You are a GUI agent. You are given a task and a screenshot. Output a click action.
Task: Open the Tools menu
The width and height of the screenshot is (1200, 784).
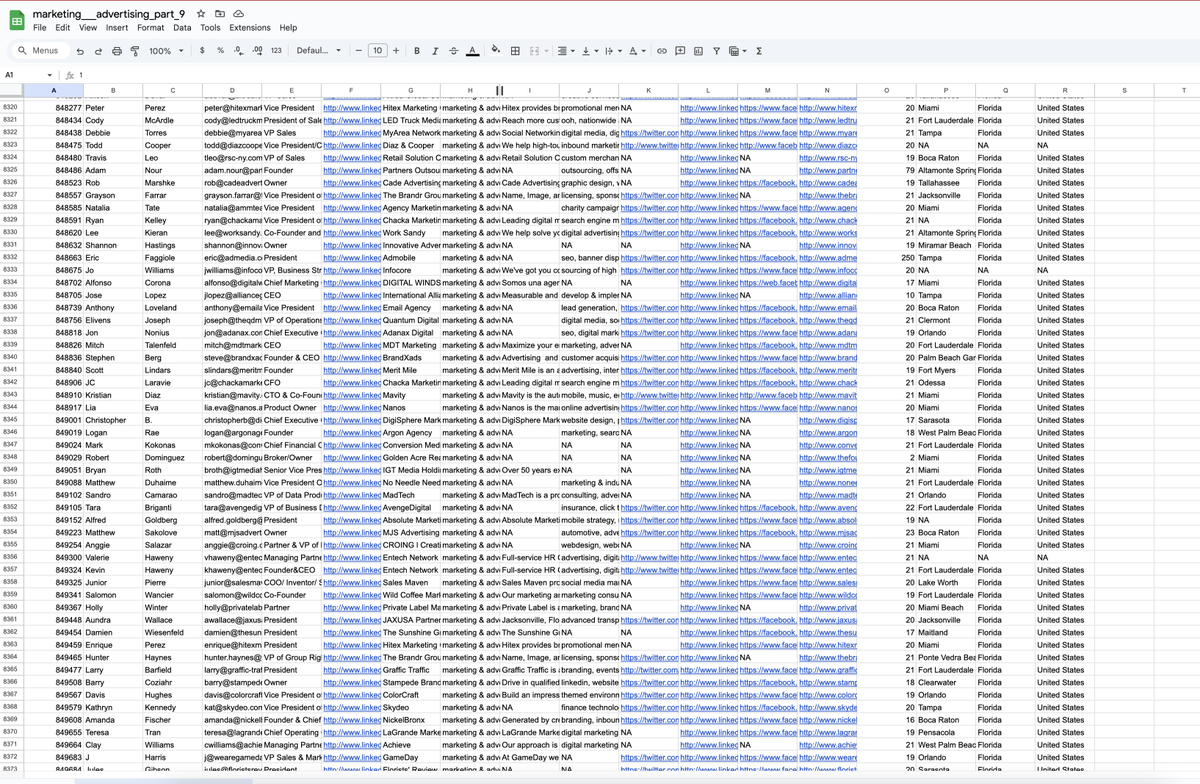pos(210,28)
